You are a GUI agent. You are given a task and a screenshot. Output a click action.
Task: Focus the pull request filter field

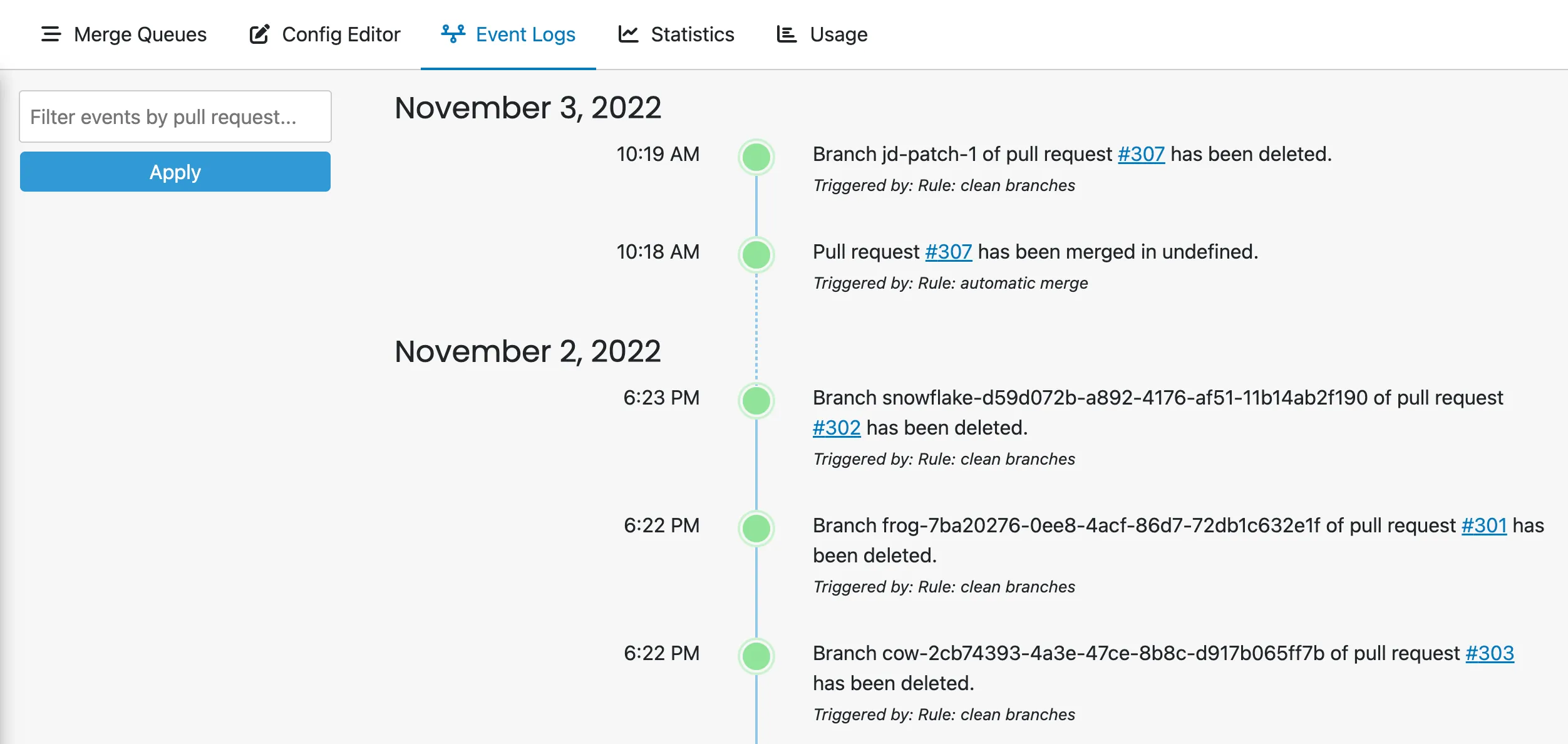coord(175,116)
